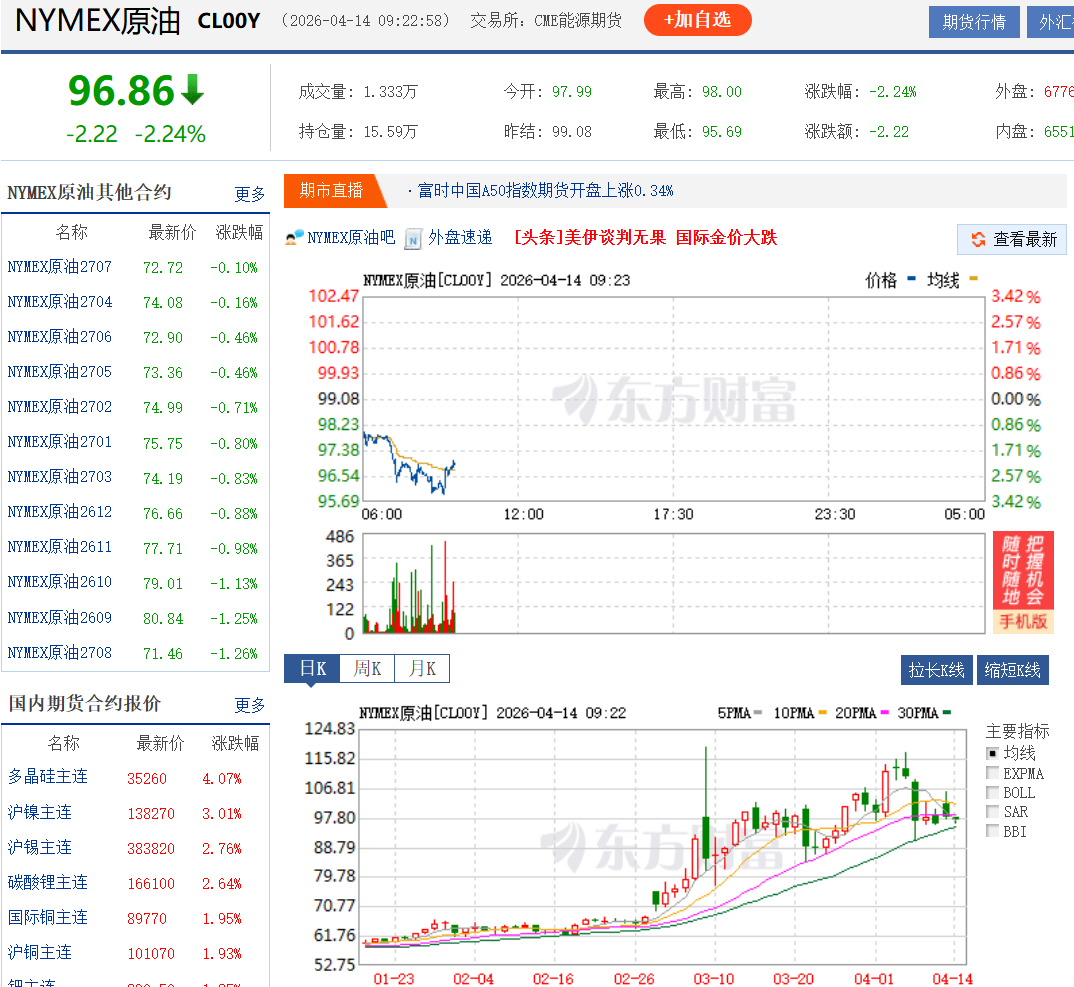Image resolution: width=1074 pixels, height=987 pixels.
Task: Click the intraday volume bar chart
Action: [673, 584]
